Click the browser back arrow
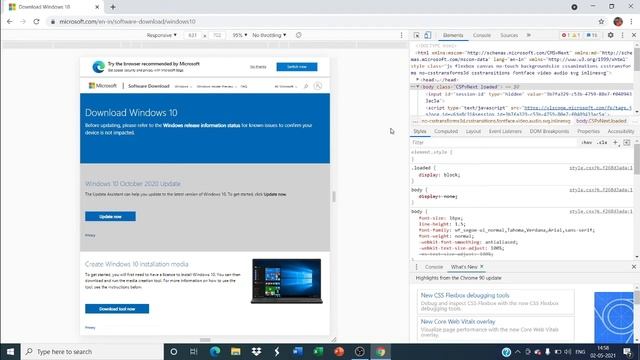Image resolution: width=640 pixels, height=360 pixels. [x=9, y=22]
